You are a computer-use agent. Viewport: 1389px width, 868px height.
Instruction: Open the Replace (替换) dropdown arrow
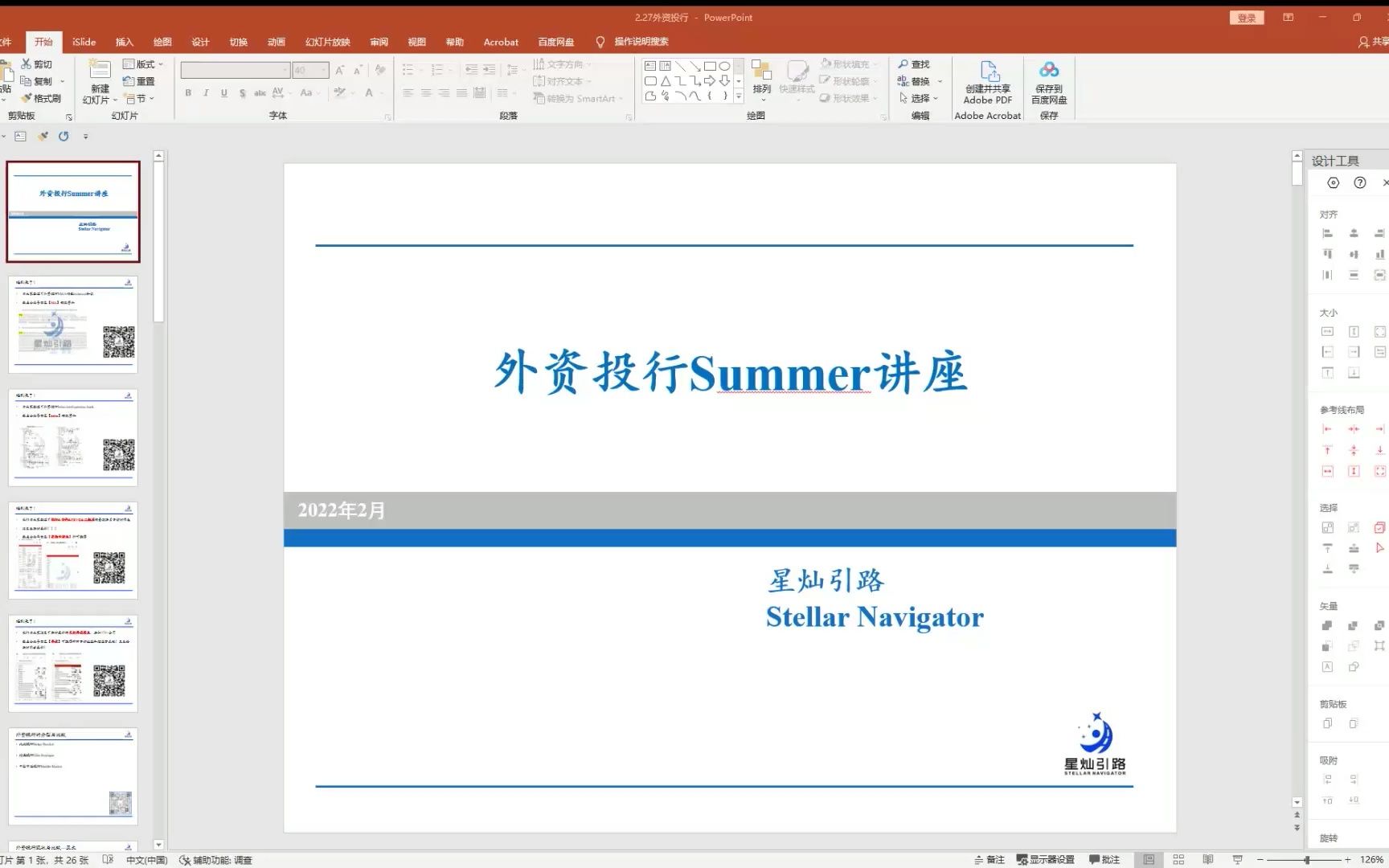[x=940, y=81]
